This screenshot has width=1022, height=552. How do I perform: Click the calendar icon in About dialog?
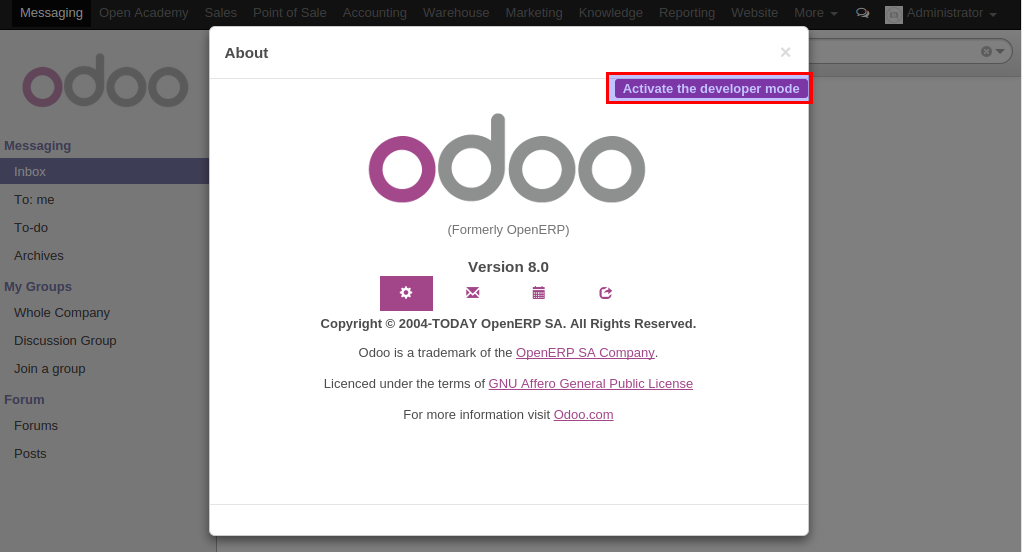538,293
